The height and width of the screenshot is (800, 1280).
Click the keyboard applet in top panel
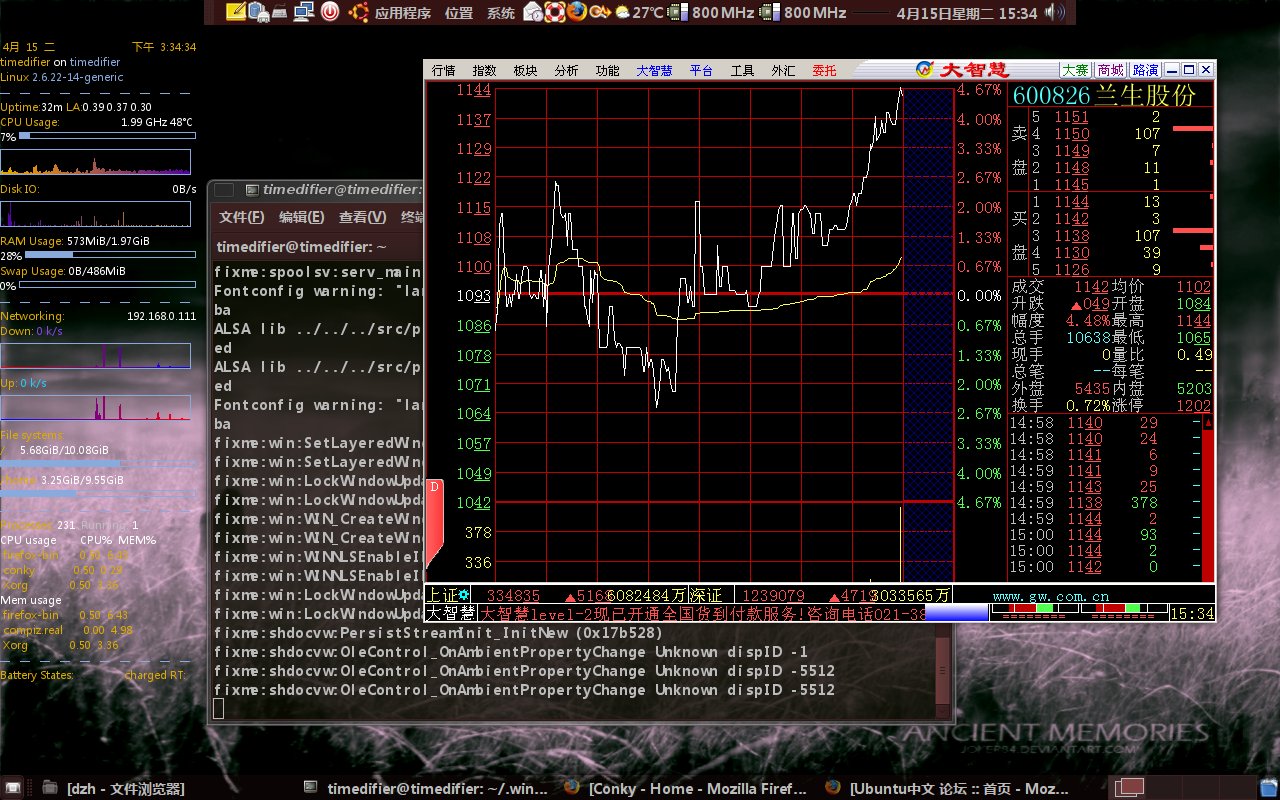pos(280,13)
